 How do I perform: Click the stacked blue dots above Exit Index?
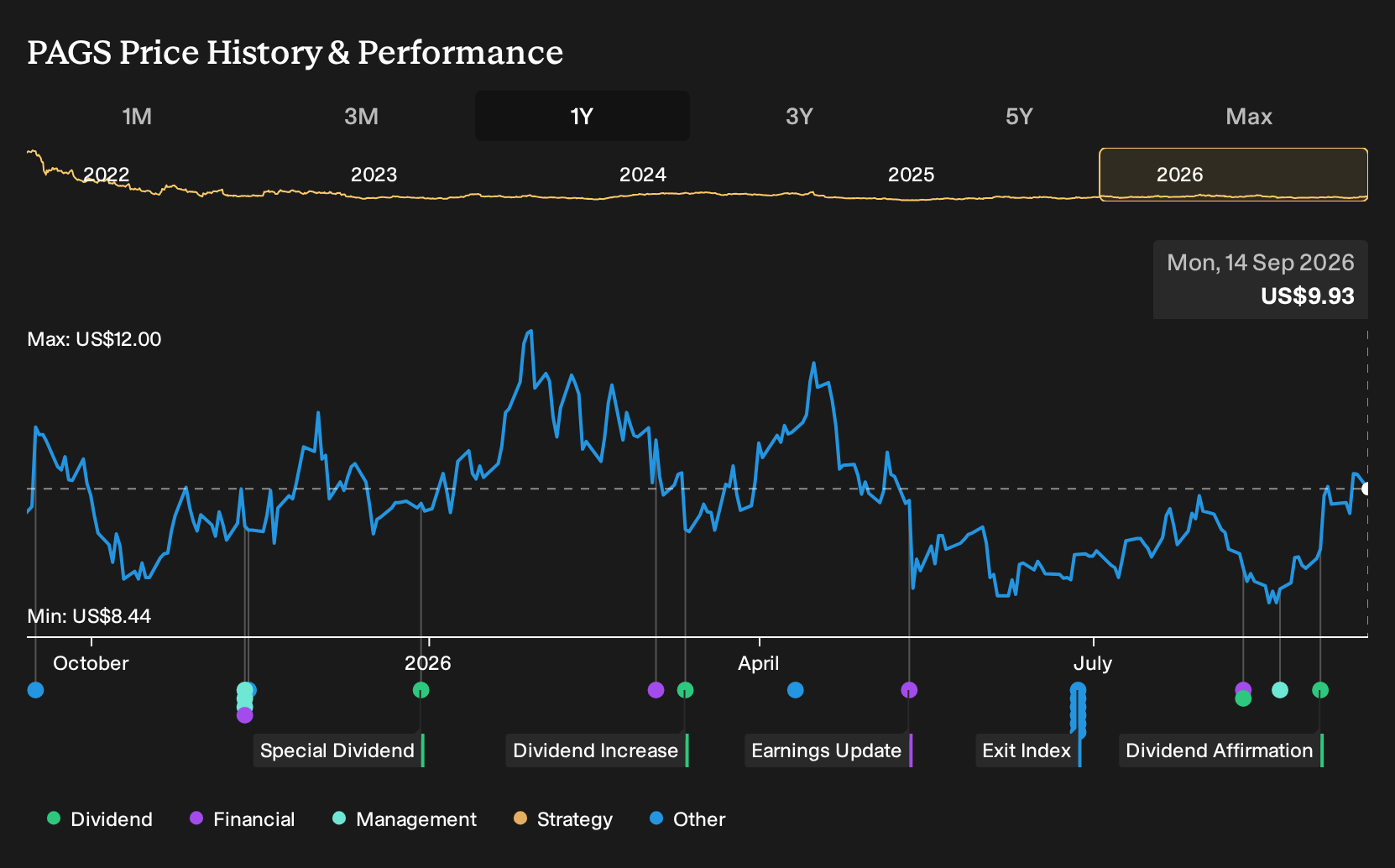click(1079, 709)
